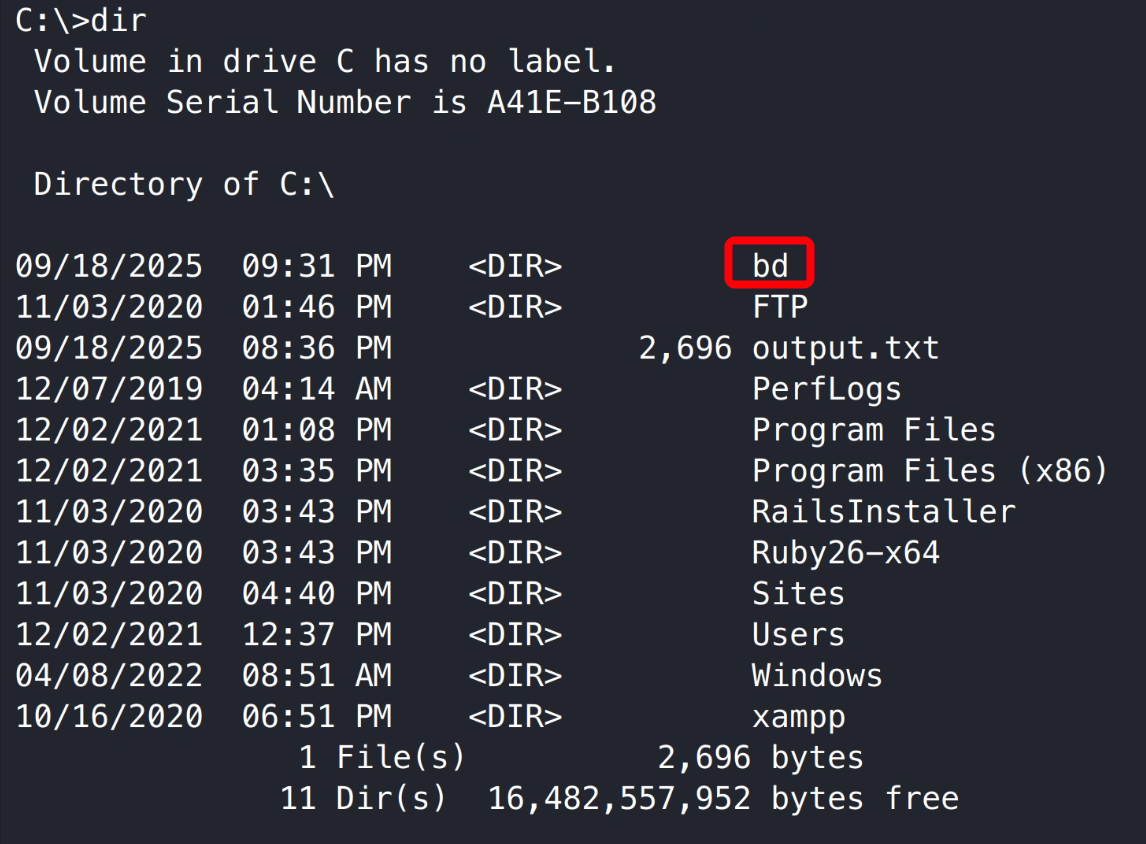
Task: Click the '11 Dir(s)' summary text
Action: (x=363, y=798)
